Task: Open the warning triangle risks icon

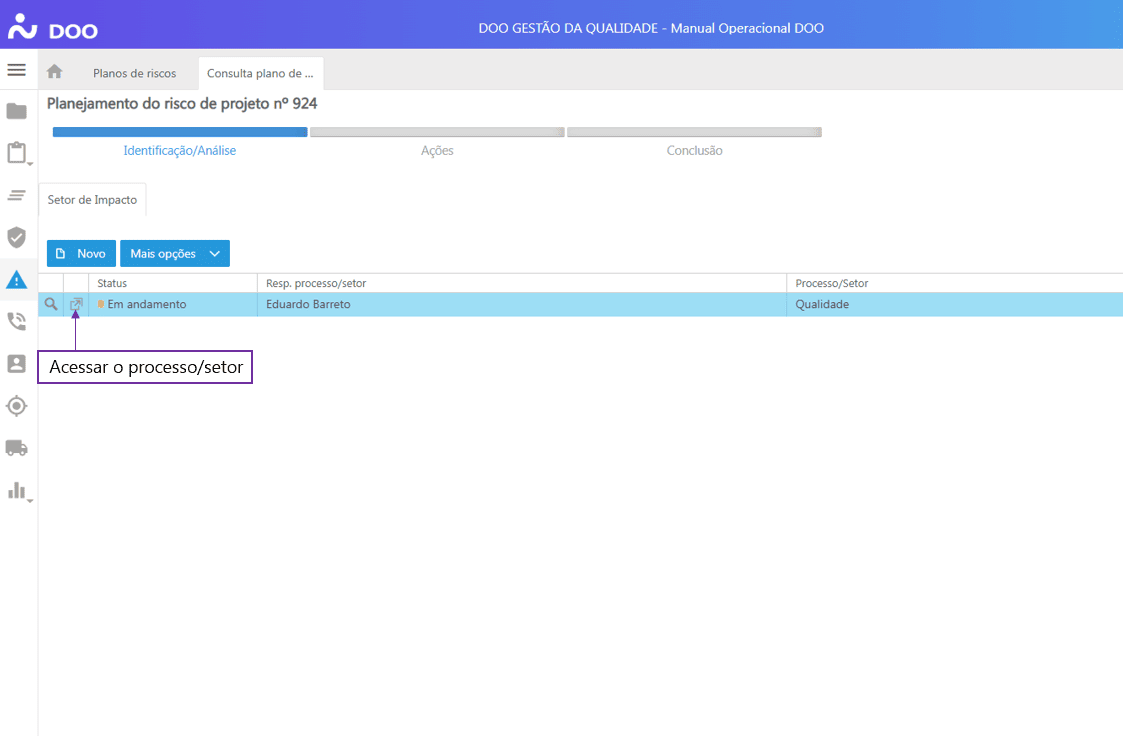Action: [x=17, y=280]
